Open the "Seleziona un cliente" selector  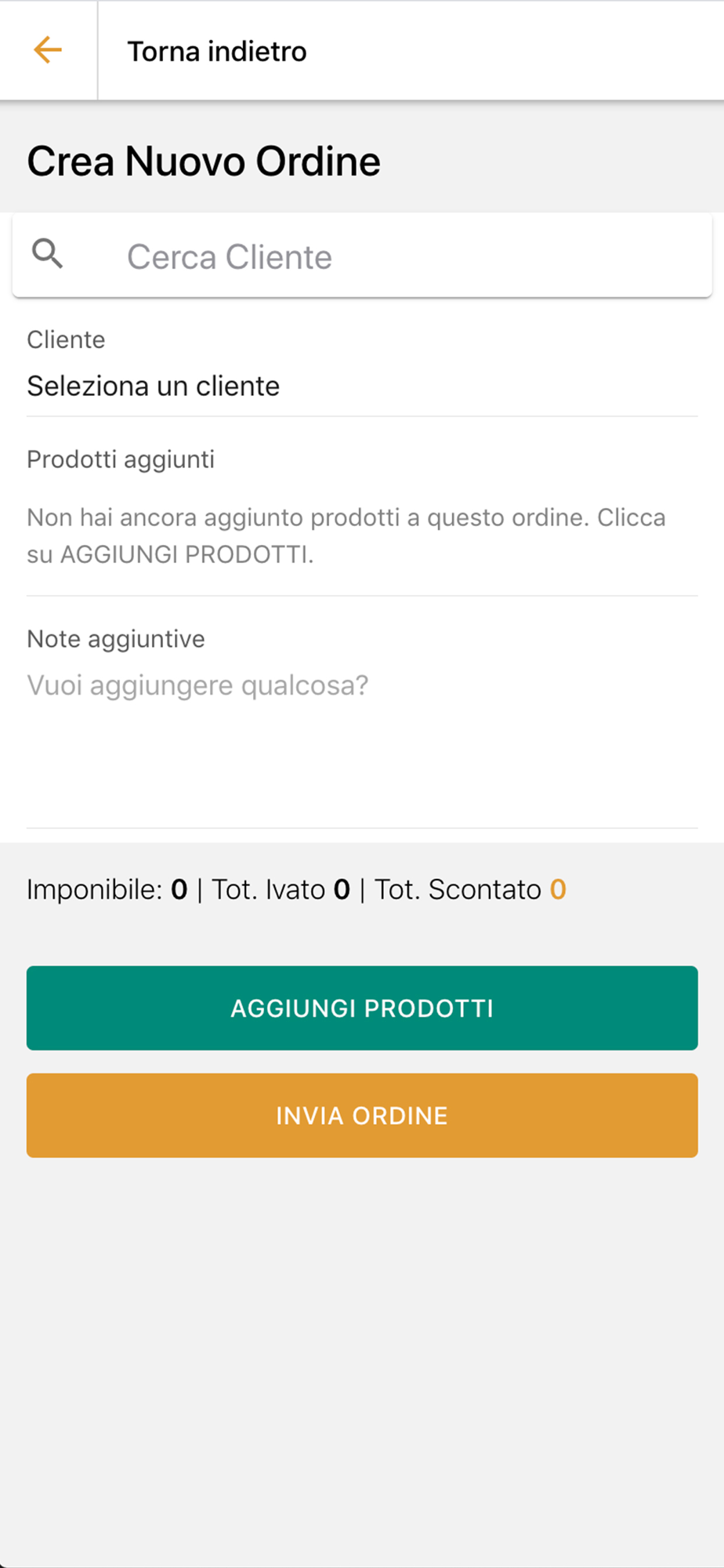362,386
